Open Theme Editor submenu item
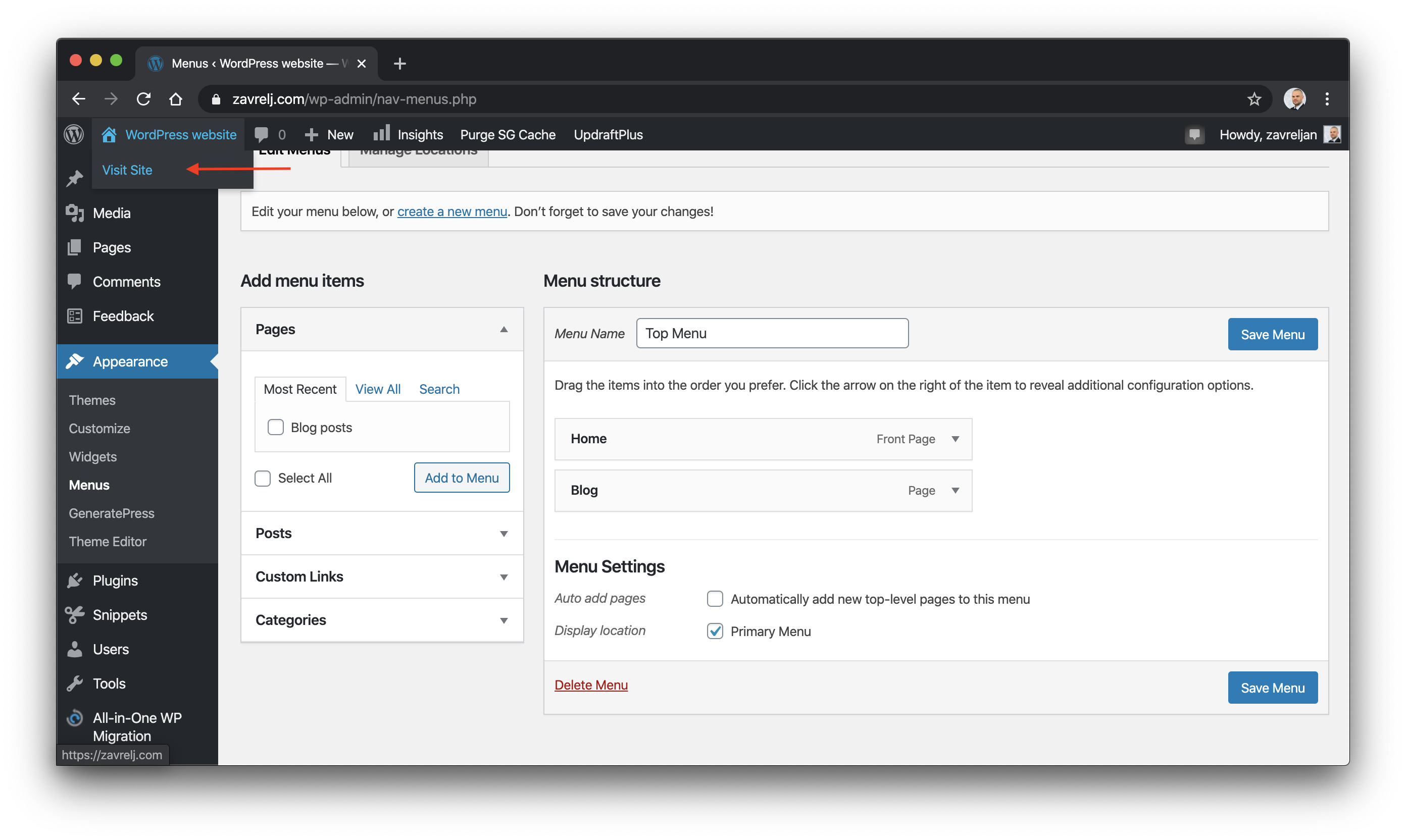 tap(108, 541)
